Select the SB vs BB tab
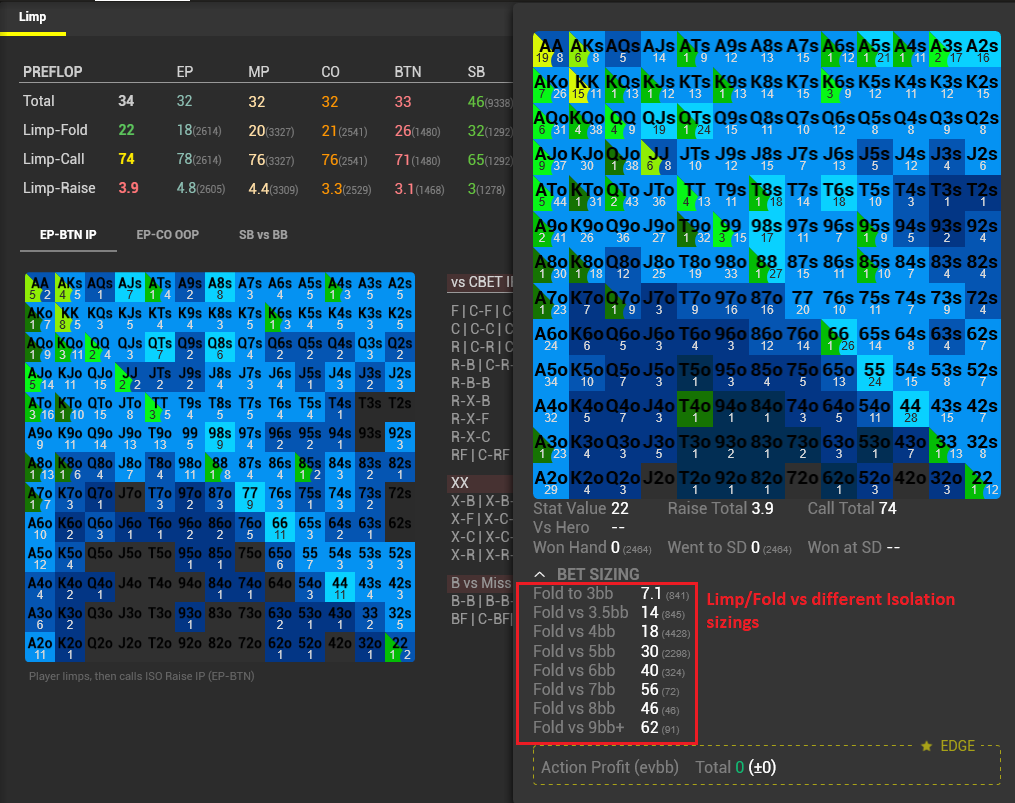The width and height of the screenshot is (1015, 803). click(x=263, y=234)
